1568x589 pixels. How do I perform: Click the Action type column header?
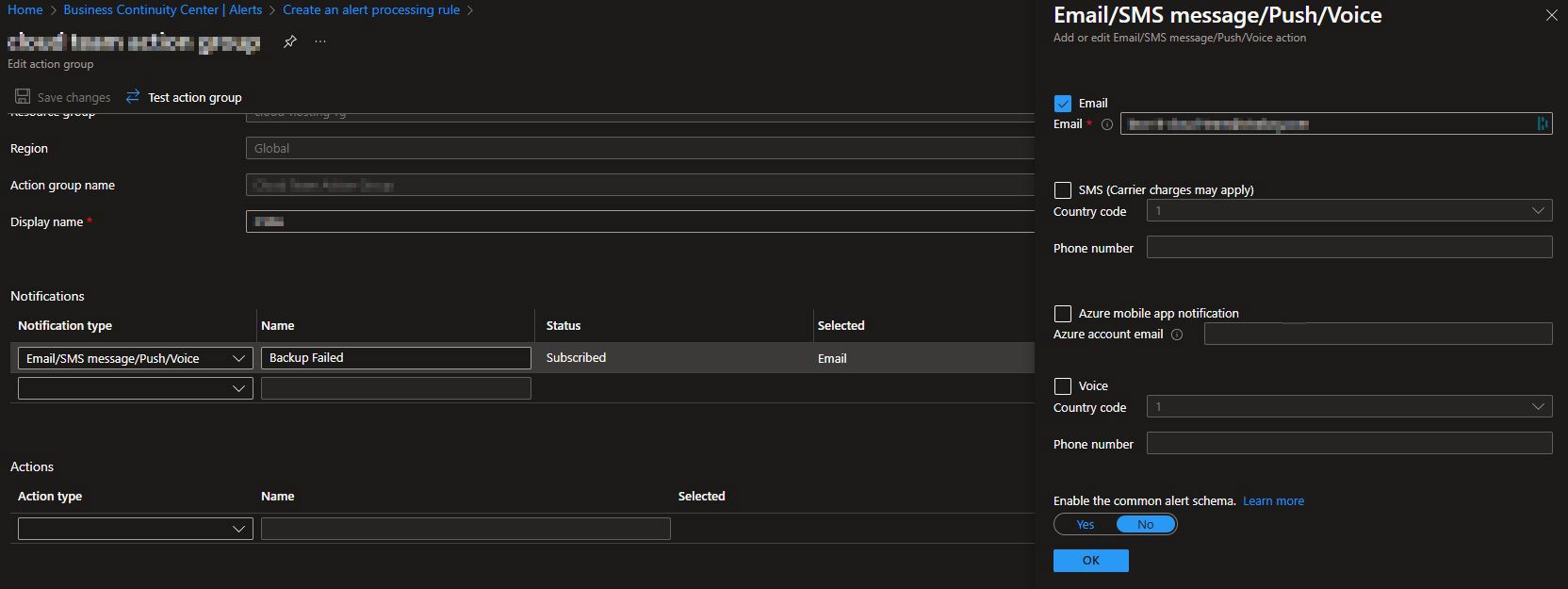(x=50, y=496)
